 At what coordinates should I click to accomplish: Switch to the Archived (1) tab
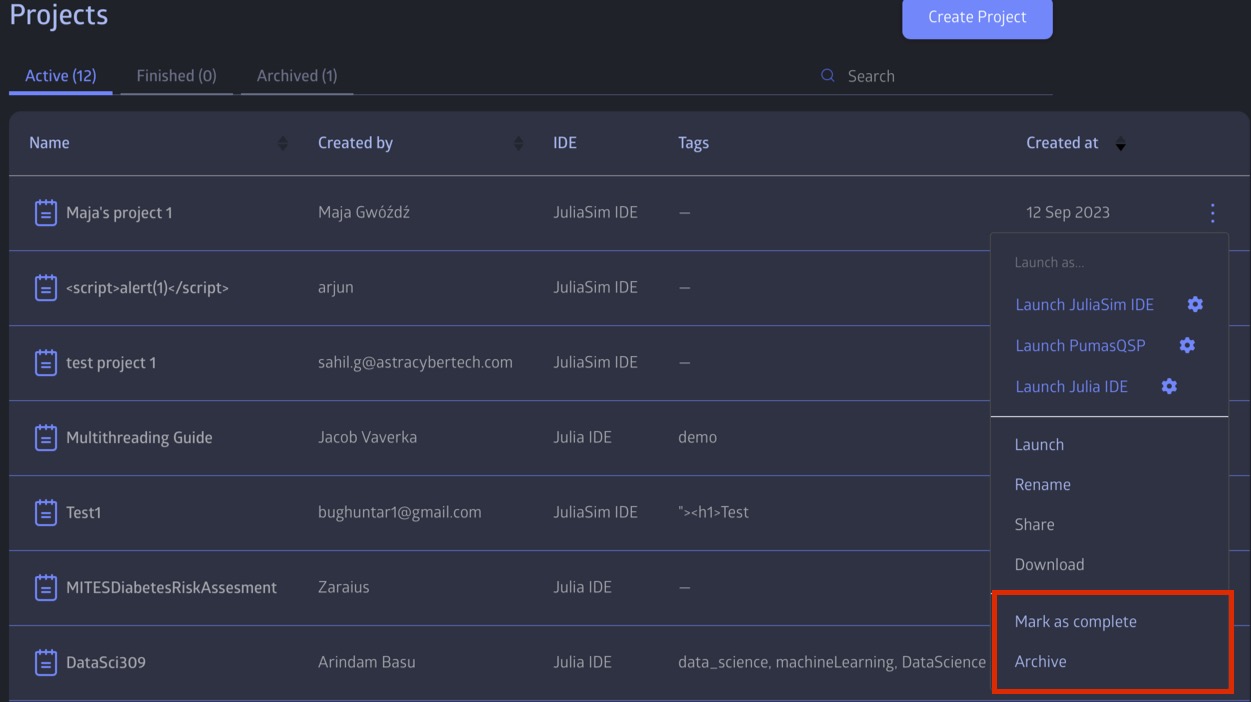297,76
